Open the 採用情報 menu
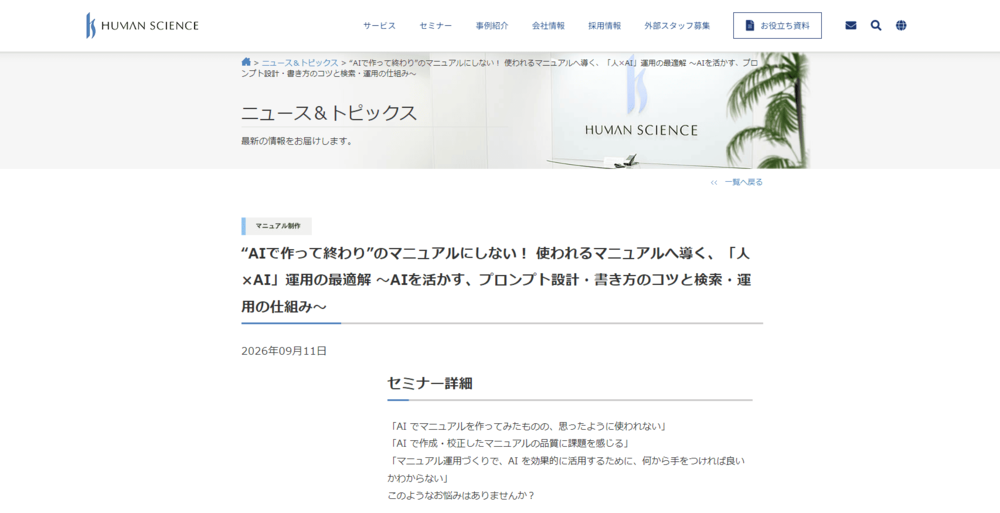The height and width of the screenshot is (513, 1000). [604, 26]
